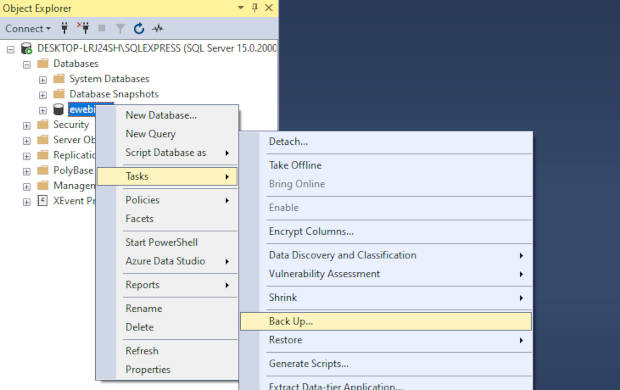
Task: Expand the Database Snapshots node
Action: (x=43, y=95)
